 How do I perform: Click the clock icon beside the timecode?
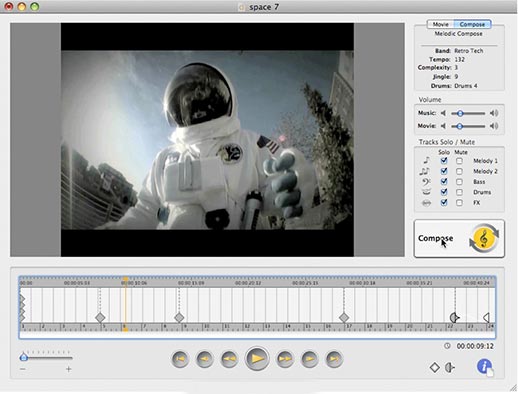point(447,346)
